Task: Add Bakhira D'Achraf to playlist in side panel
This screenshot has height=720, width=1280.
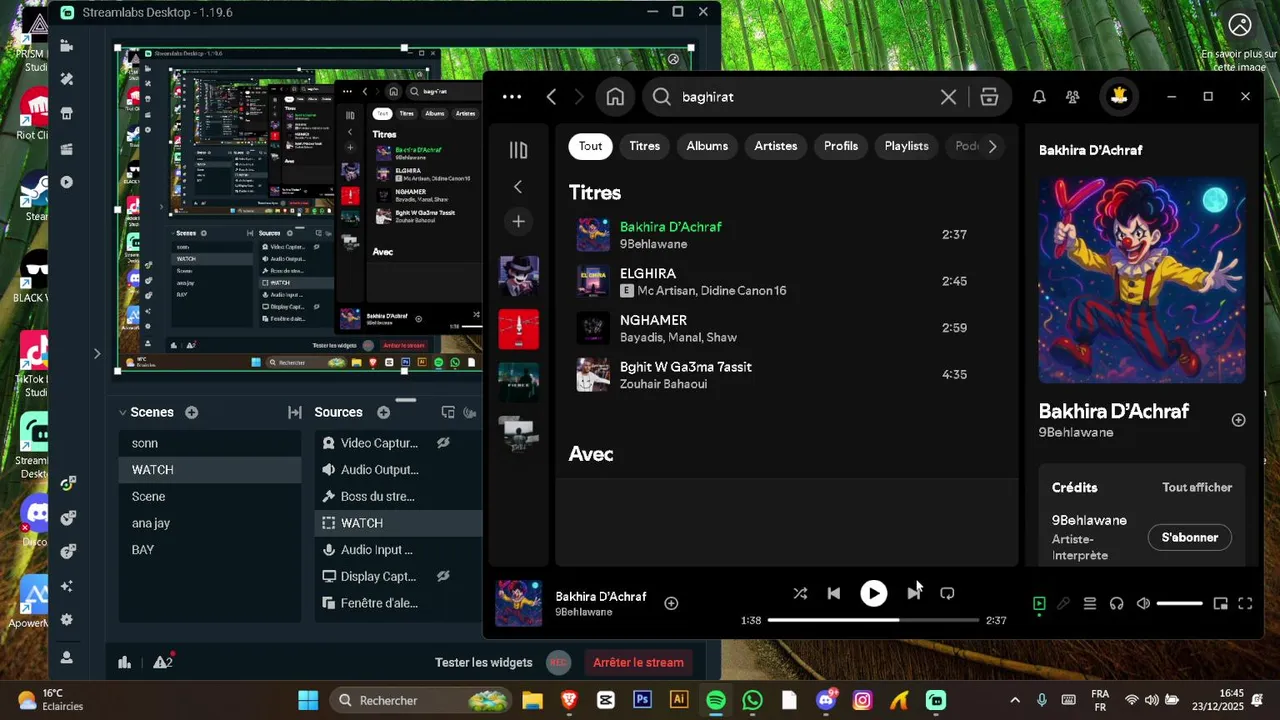Action: tap(1238, 420)
